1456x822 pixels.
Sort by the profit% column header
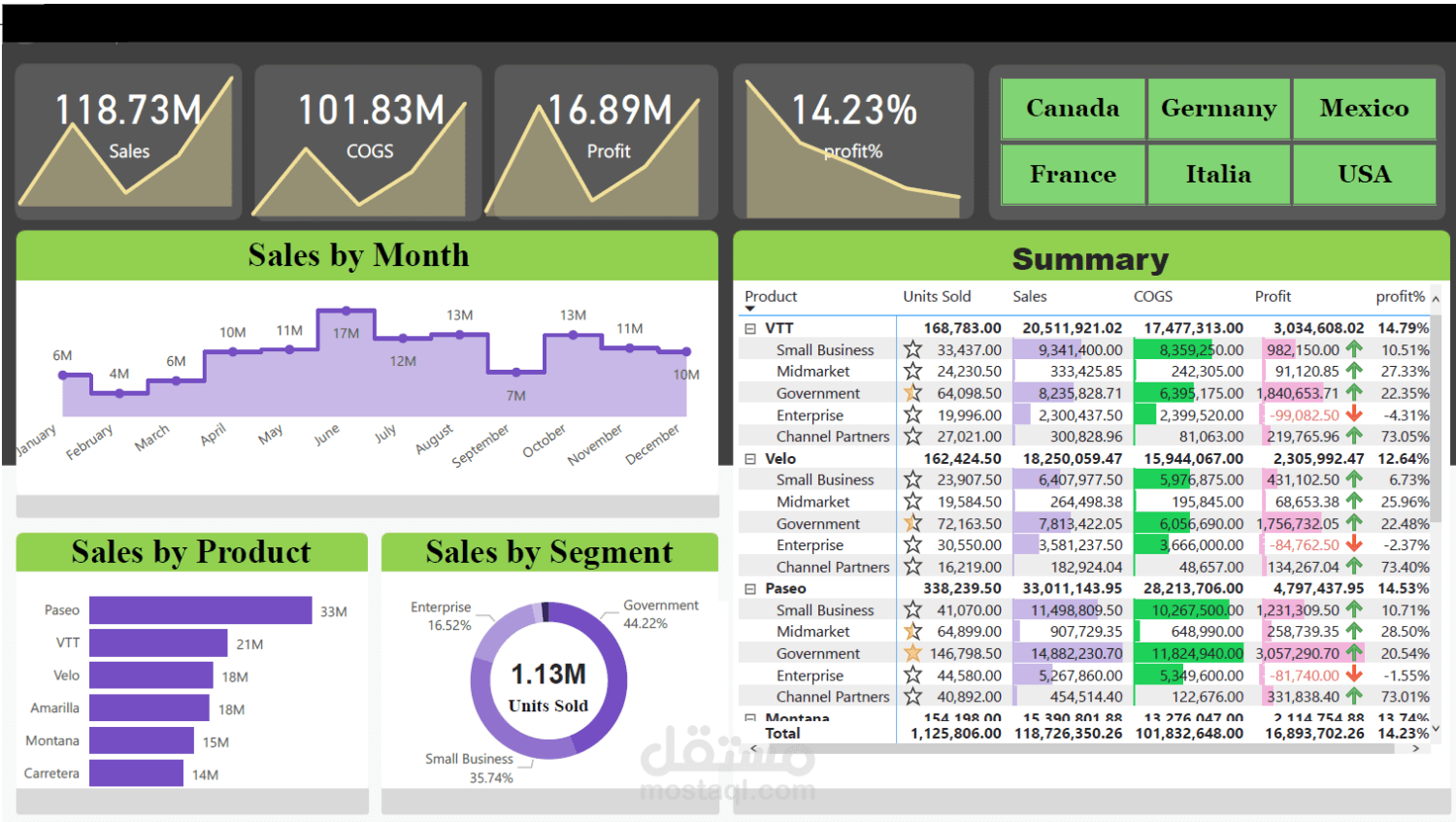click(x=1400, y=296)
